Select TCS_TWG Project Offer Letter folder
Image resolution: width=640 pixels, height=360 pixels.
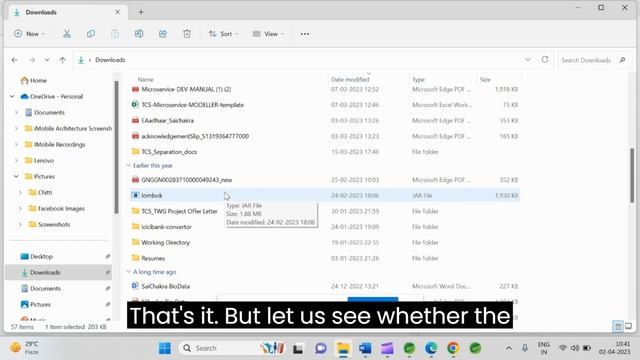coord(179,211)
